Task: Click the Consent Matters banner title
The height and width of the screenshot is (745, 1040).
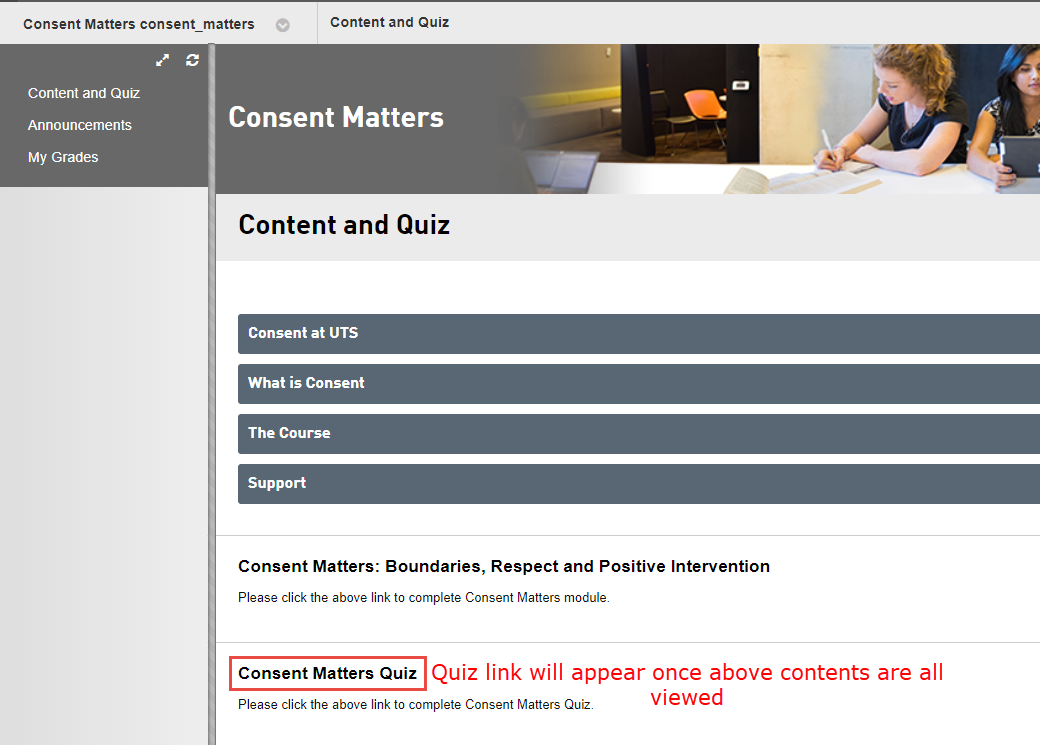Action: coord(336,118)
